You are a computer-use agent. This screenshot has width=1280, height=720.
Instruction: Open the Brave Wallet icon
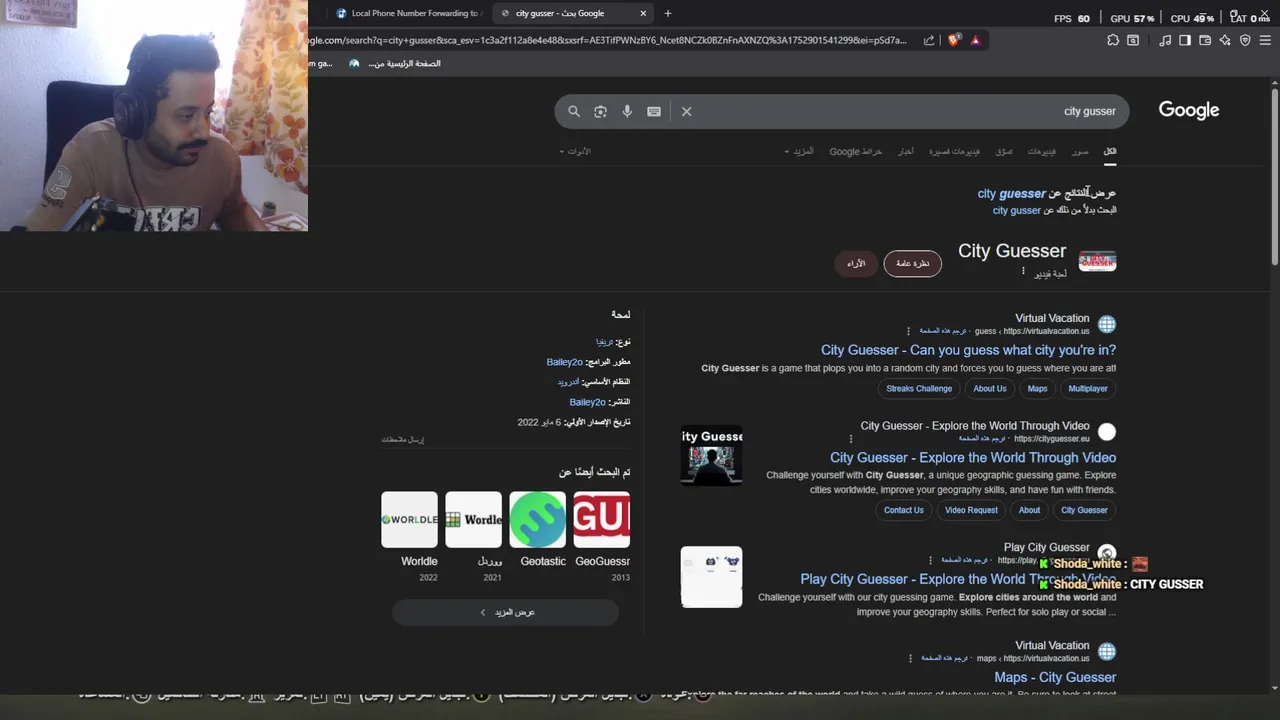click(1205, 40)
